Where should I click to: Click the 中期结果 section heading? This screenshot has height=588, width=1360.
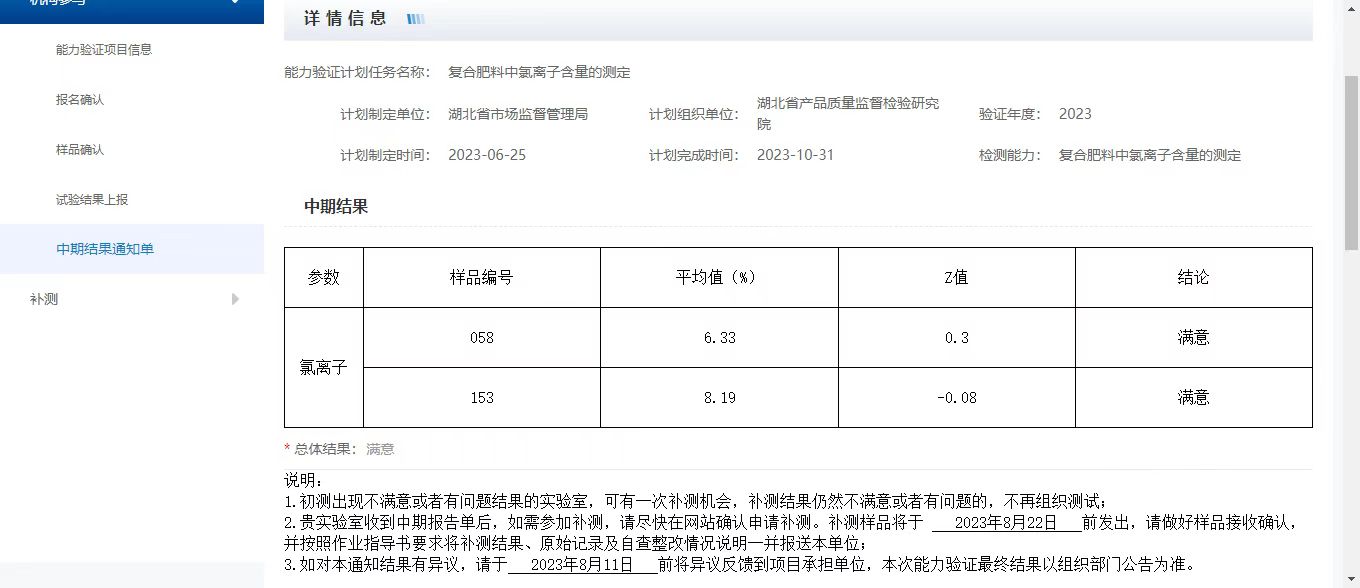point(336,207)
